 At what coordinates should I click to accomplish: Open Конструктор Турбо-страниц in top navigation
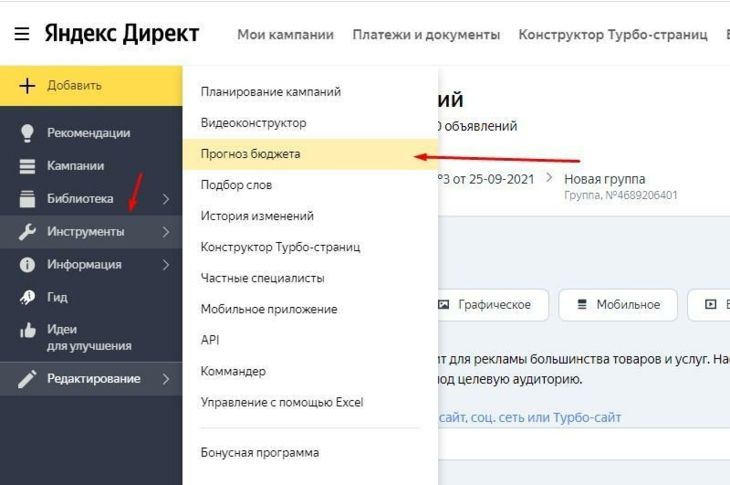pyautogui.click(x=613, y=34)
